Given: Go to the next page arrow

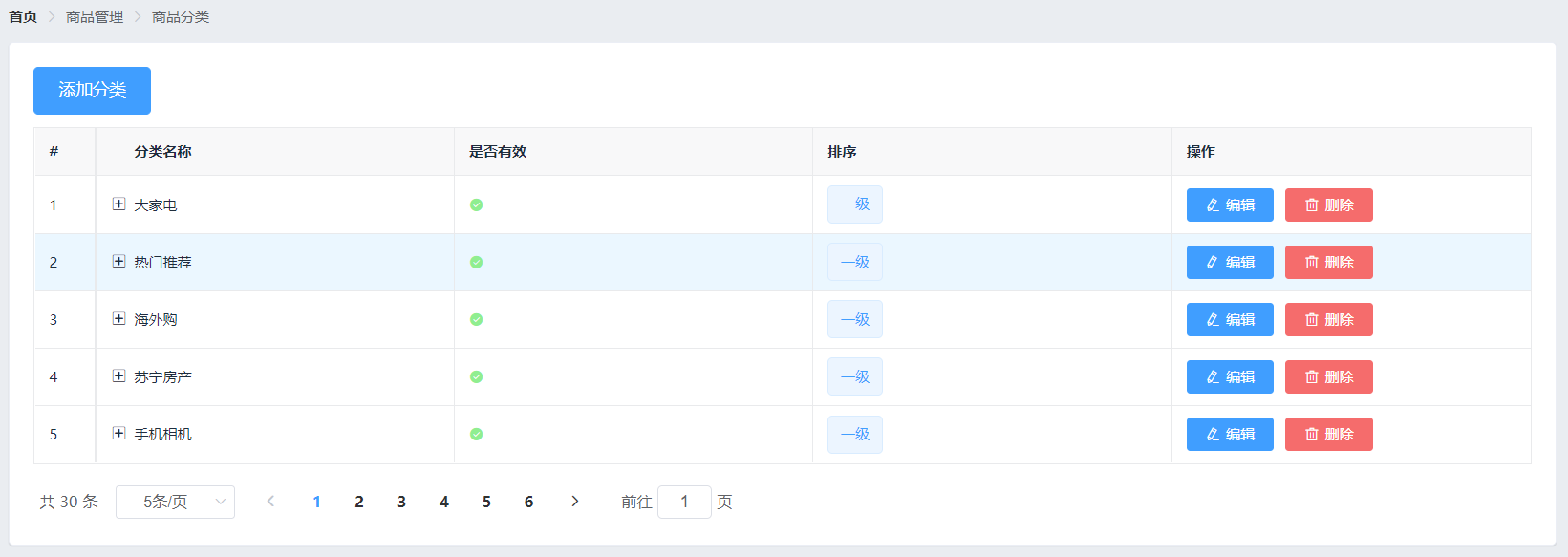Looking at the screenshot, I should tap(574, 502).
